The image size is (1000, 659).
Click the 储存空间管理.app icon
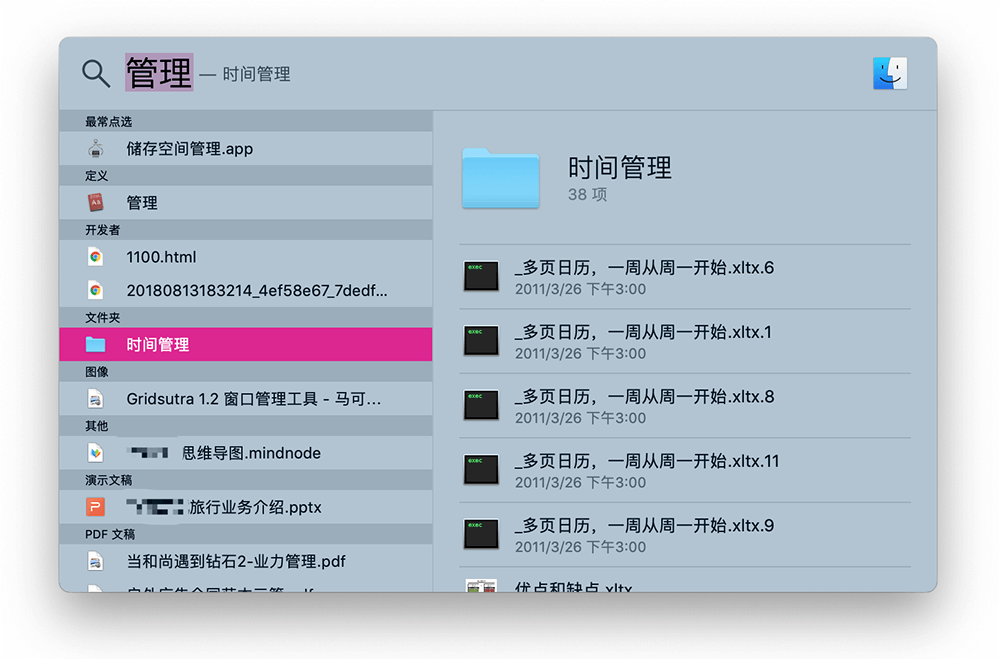pyautogui.click(x=96, y=149)
